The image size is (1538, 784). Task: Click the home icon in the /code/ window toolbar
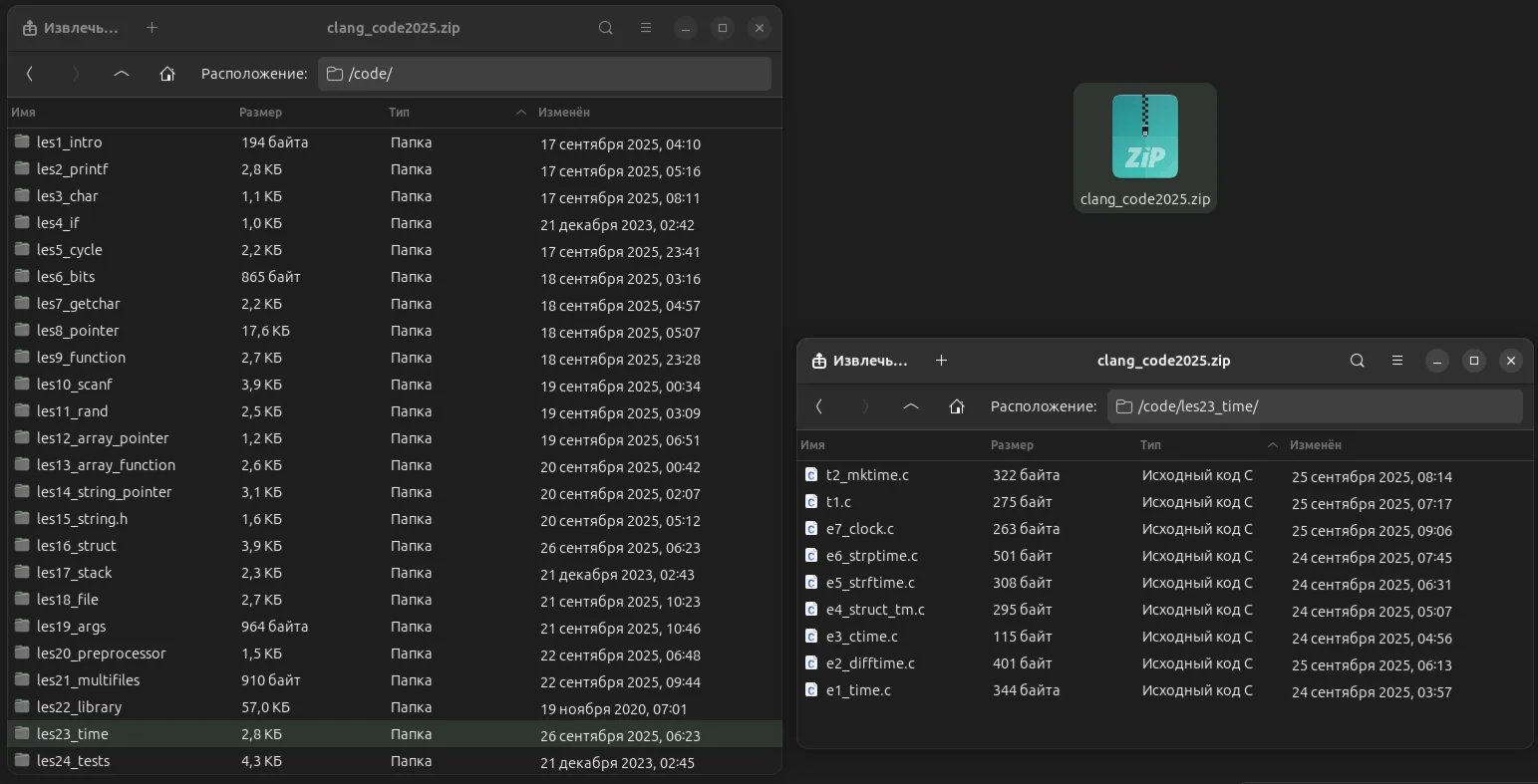167,74
